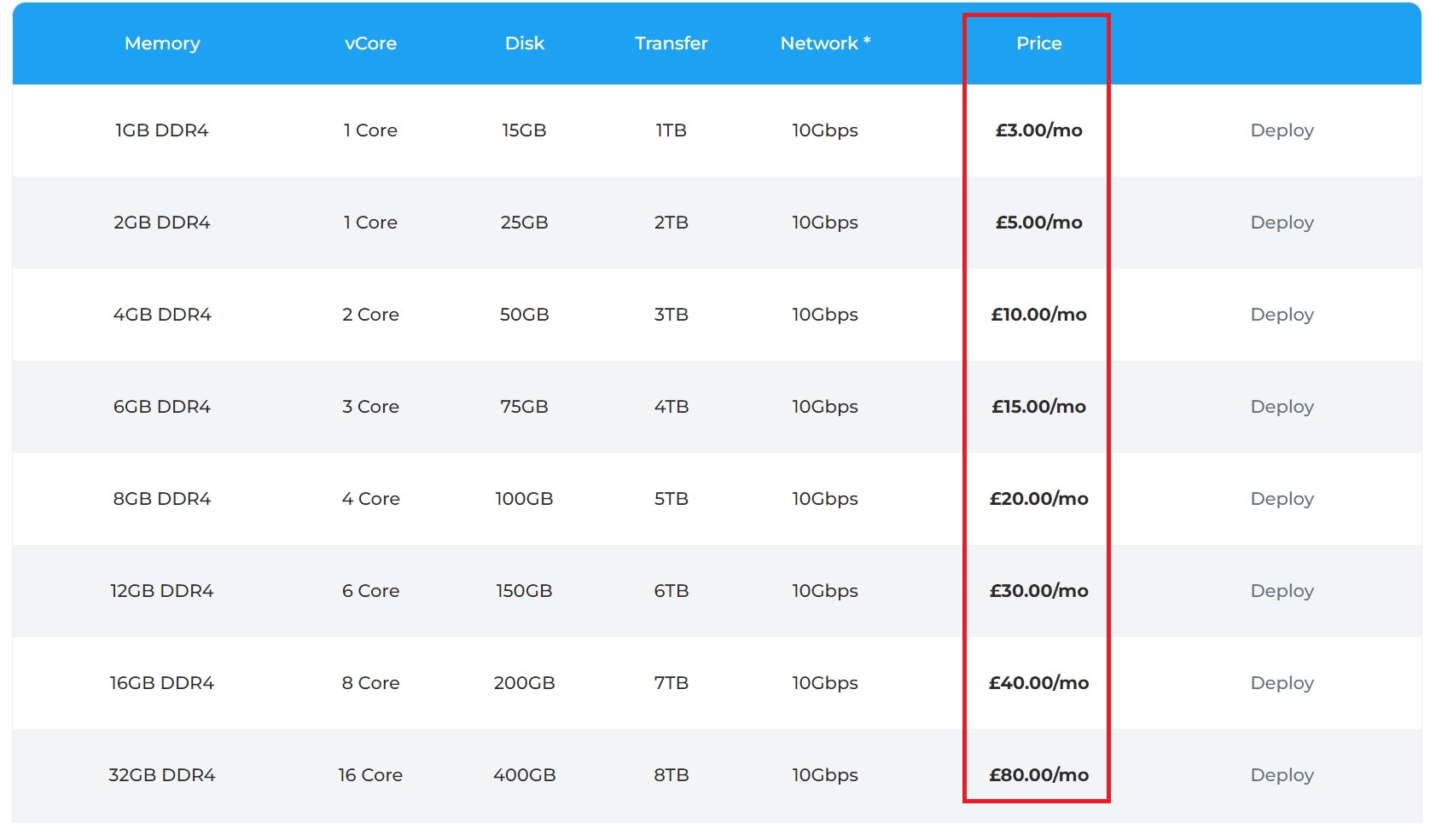Screen dimensions: 1436x840
Task: Click the 16 Core specification cell
Action: (x=370, y=774)
